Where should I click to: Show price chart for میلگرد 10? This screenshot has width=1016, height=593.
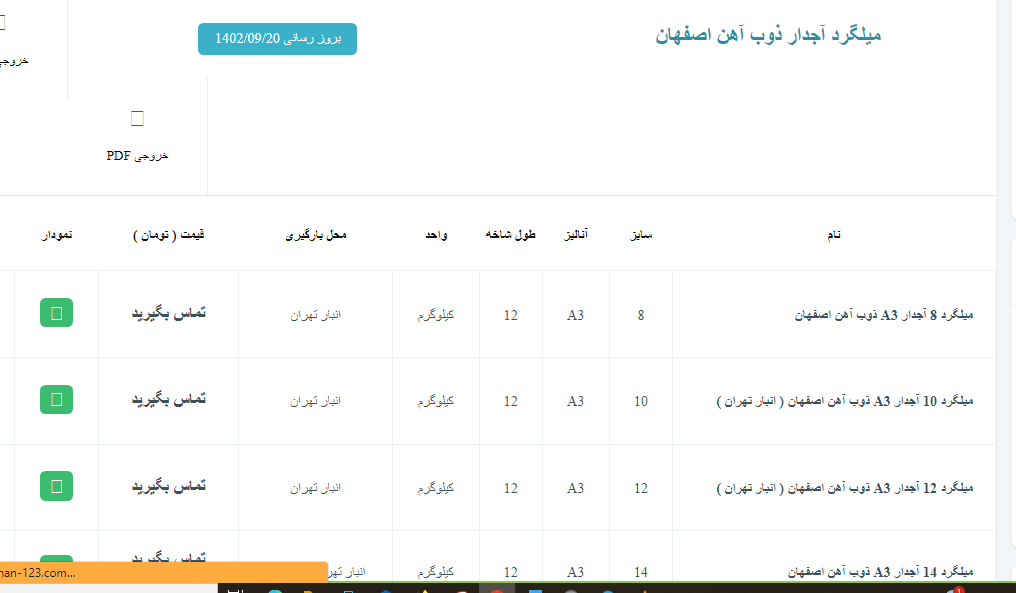tap(56, 399)
